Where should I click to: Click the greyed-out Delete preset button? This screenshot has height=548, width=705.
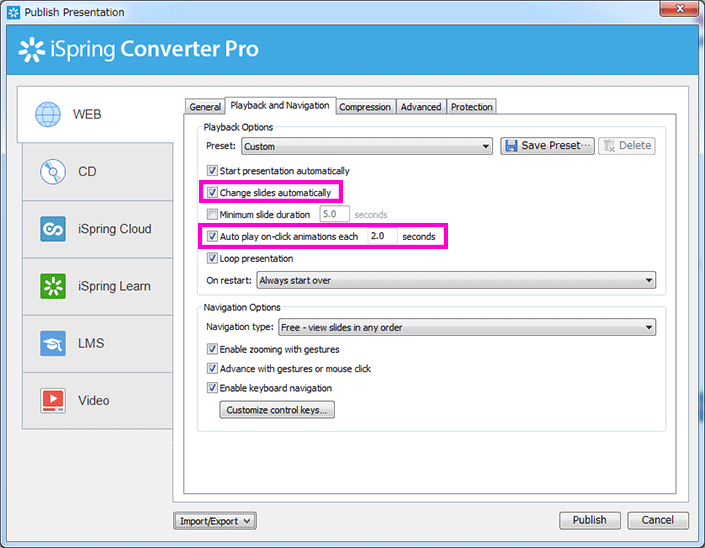[627, 146]
